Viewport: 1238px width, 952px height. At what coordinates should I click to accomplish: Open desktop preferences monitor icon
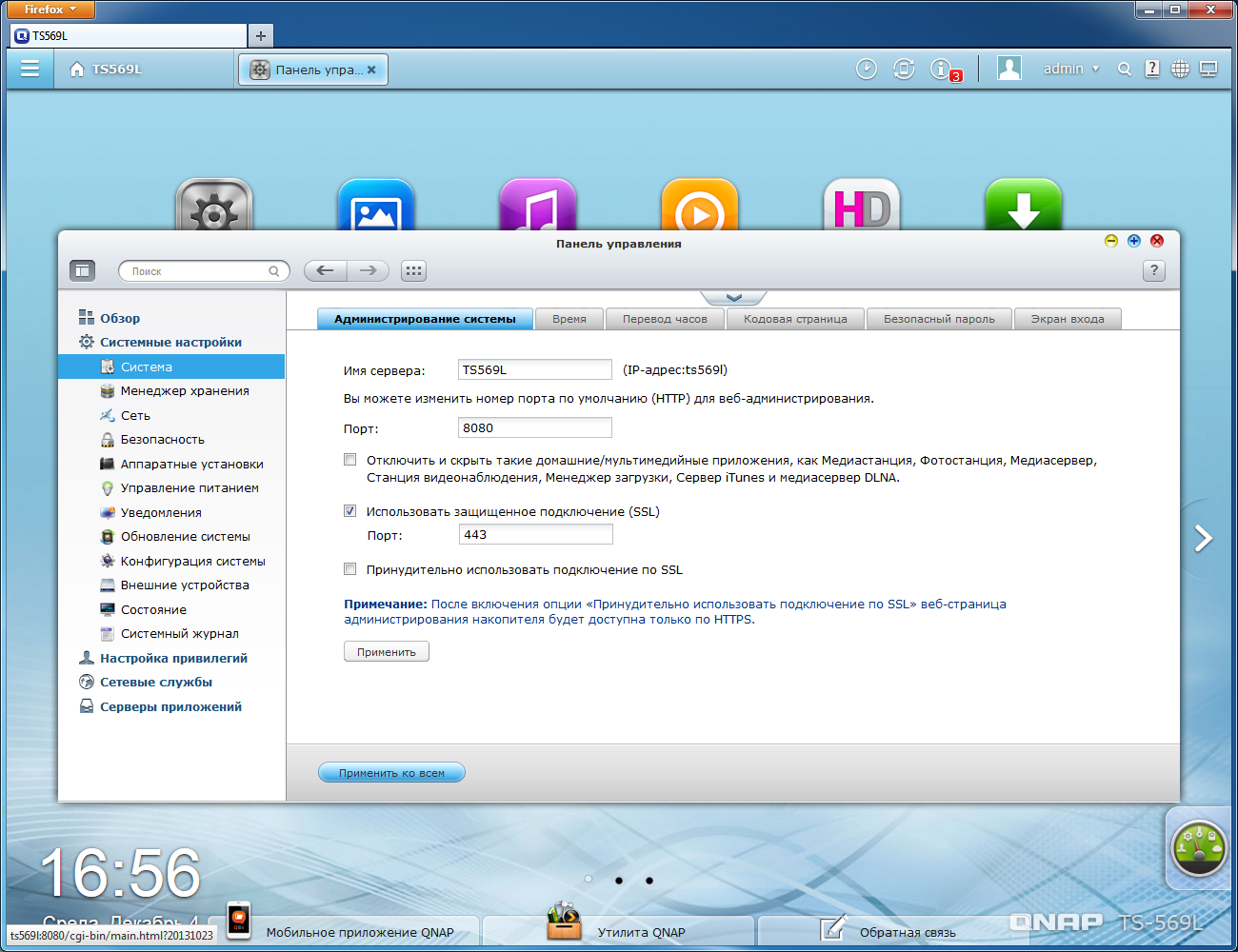(1208, 69)
